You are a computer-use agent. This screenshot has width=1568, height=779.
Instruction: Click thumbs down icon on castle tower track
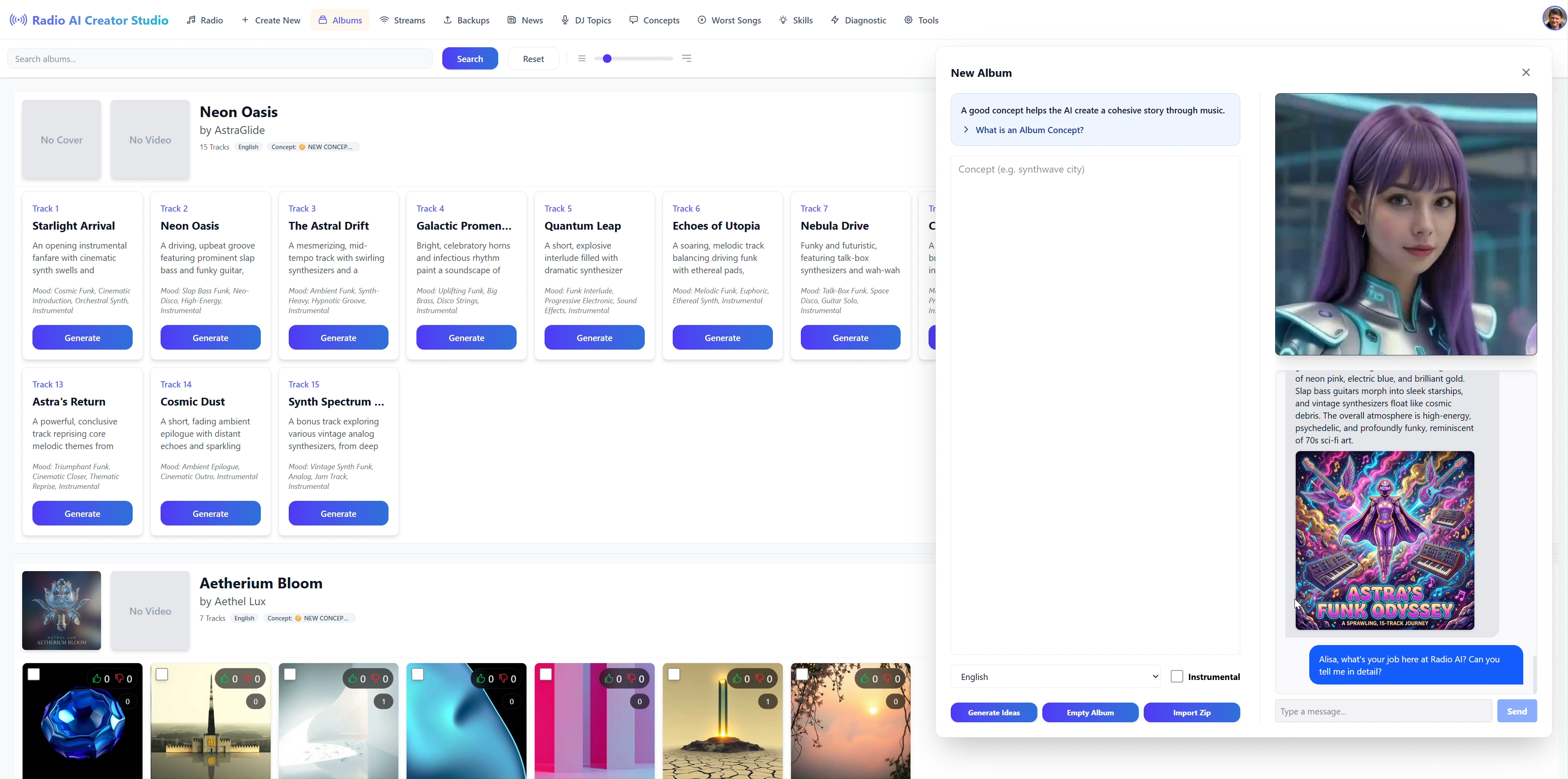click(248, 678)
